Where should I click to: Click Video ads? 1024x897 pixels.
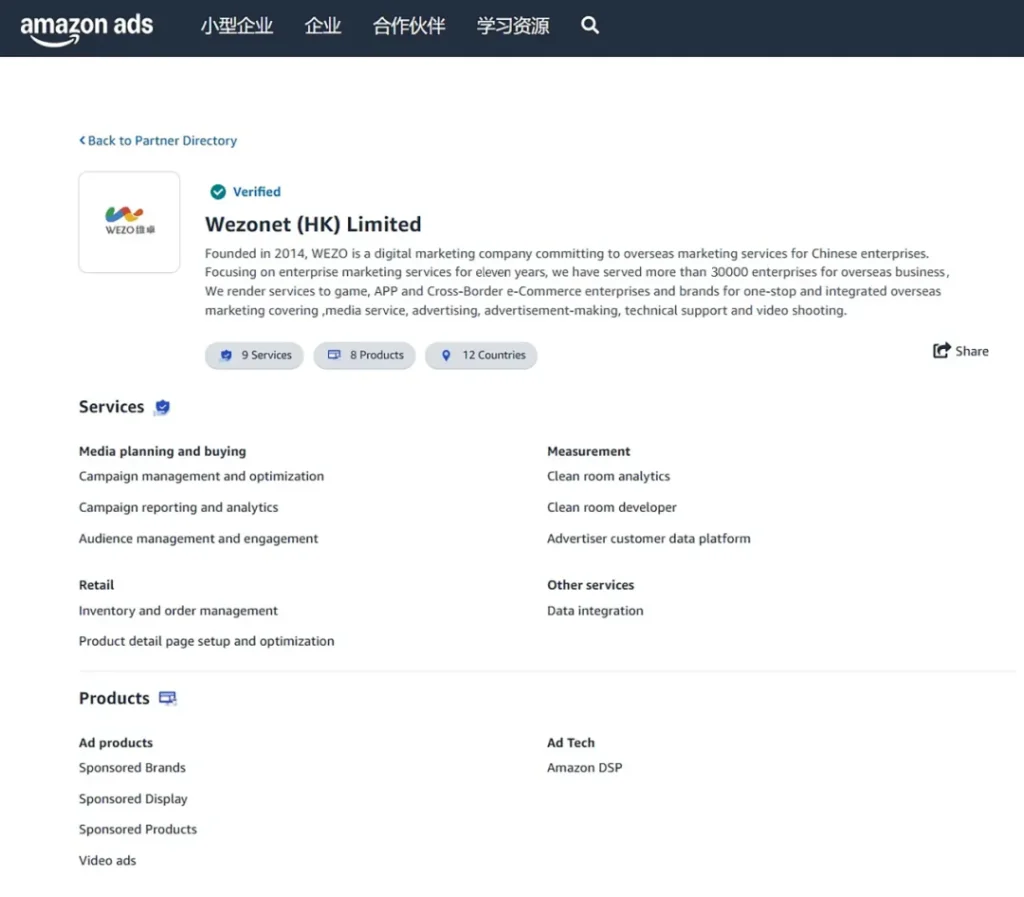(108, 860)
